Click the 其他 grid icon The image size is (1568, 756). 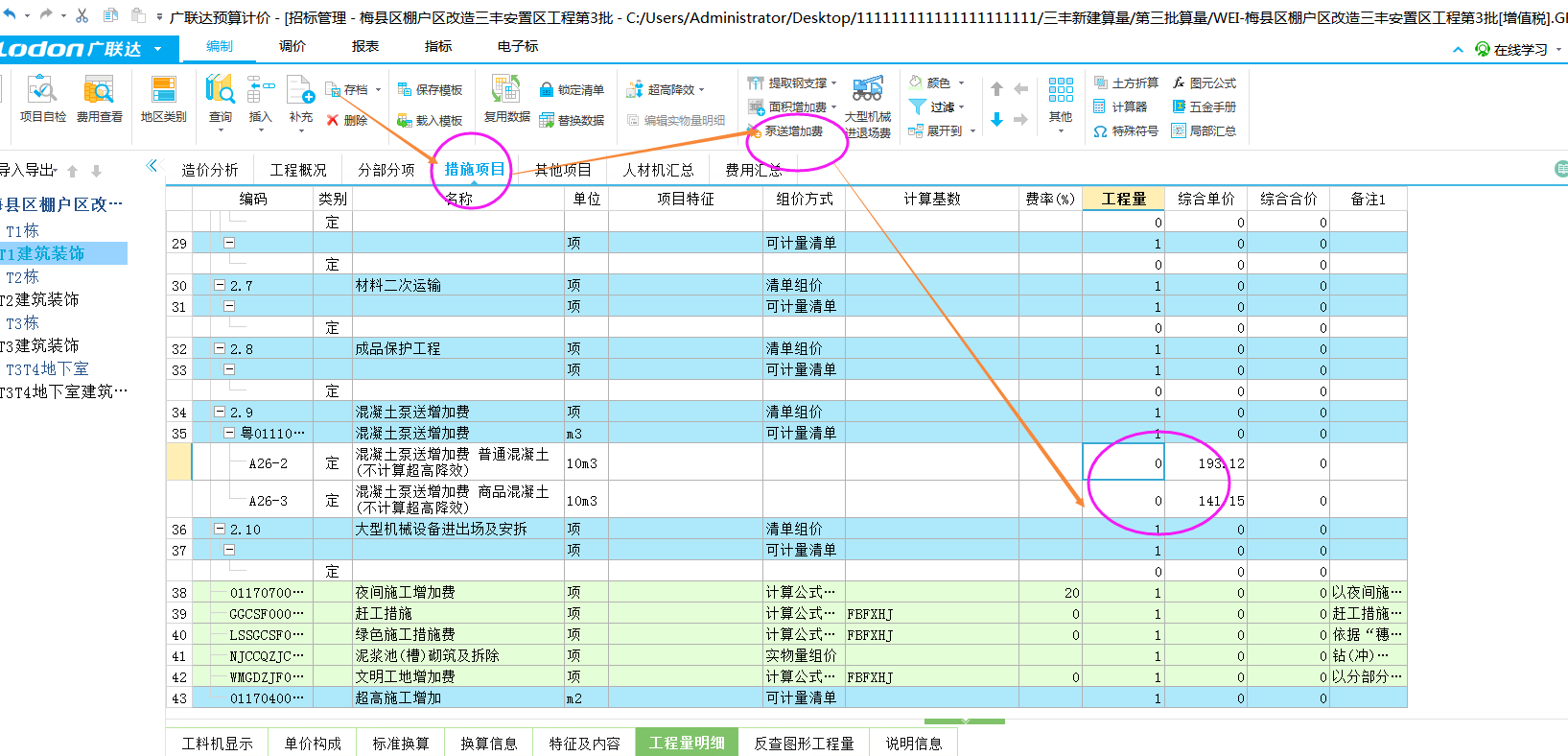[1061, 90]
